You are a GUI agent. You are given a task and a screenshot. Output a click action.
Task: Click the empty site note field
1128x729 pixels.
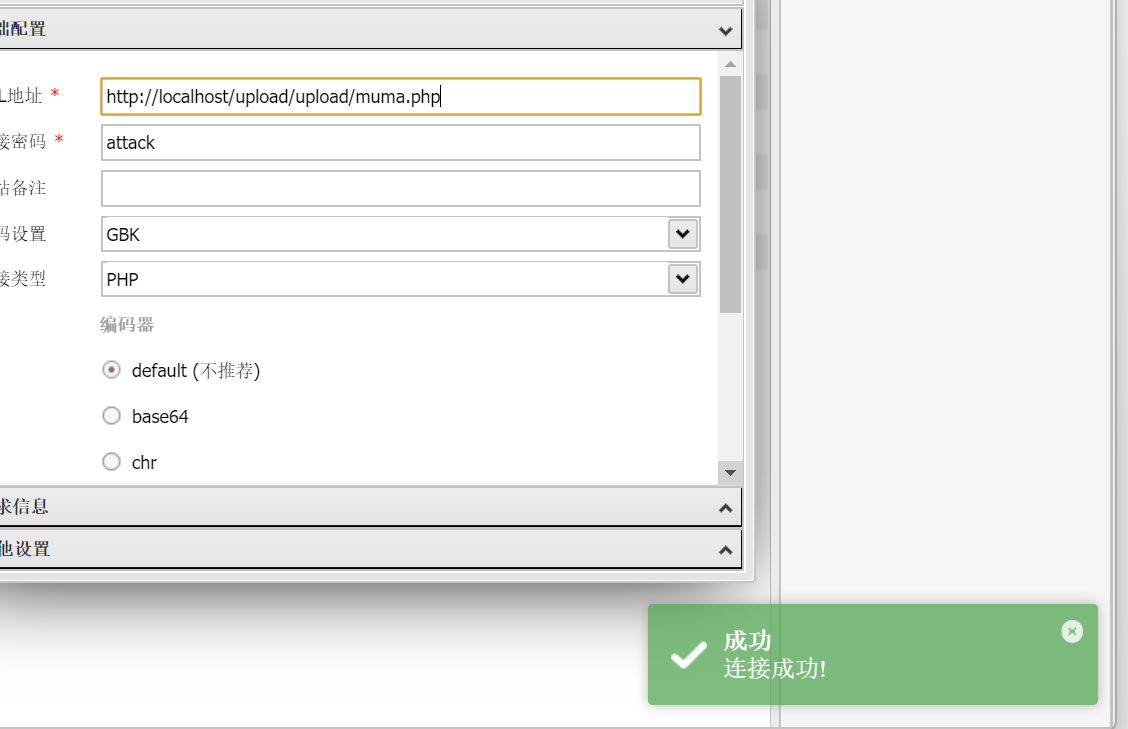(x=400, y=188)
